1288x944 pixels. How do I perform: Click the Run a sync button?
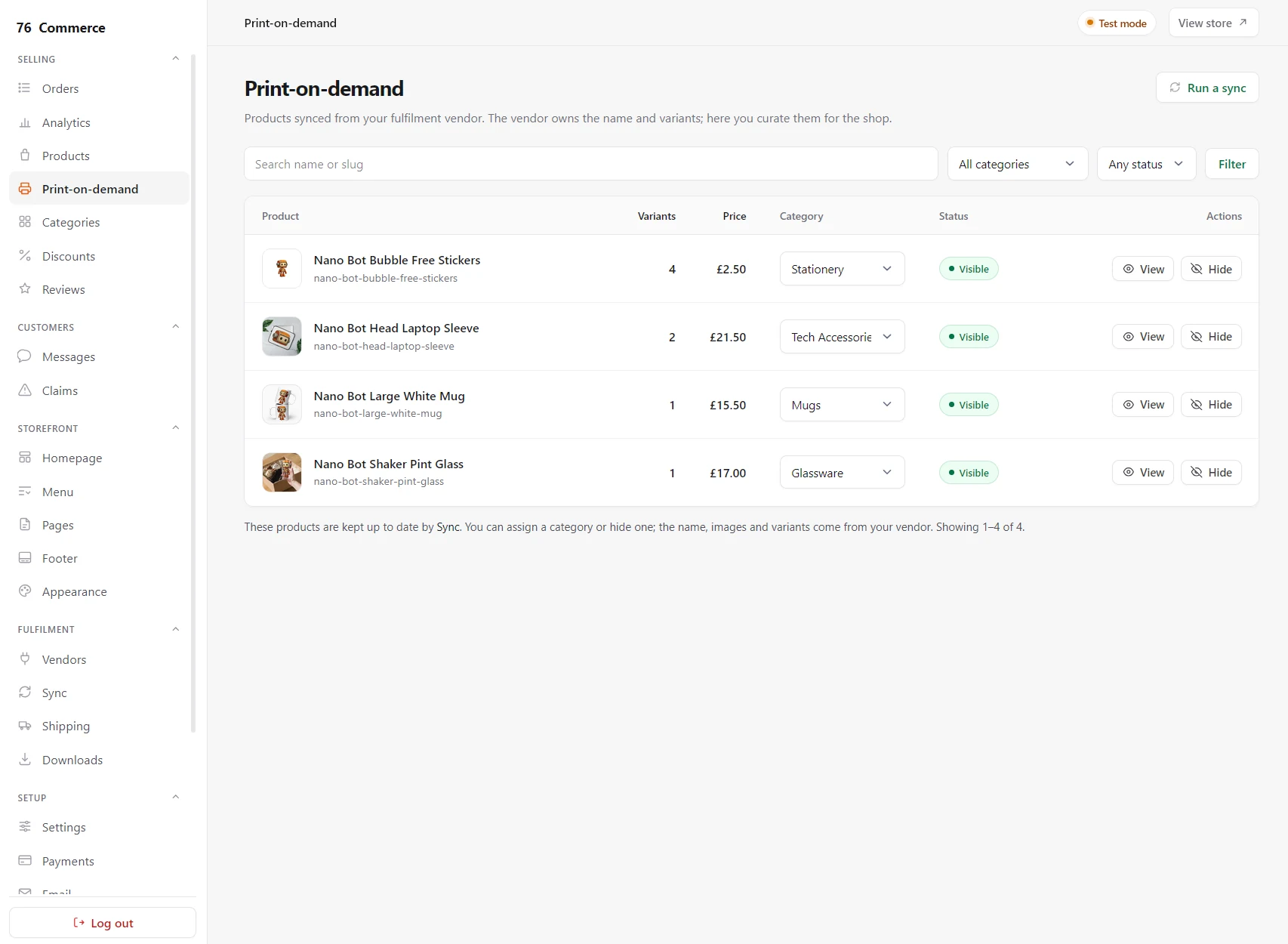(x=1207, y=88)
